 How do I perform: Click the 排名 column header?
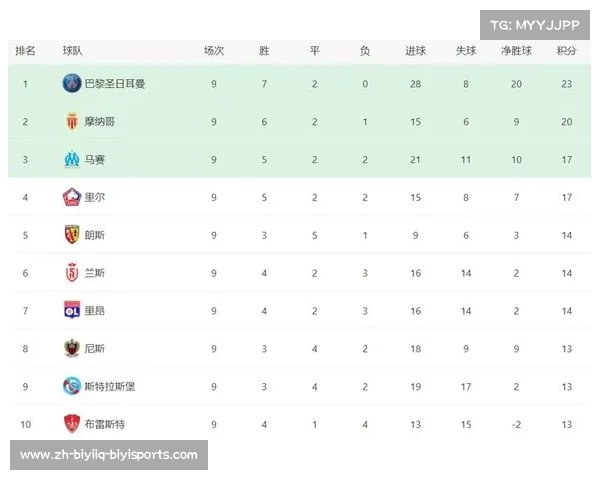[x=25, y=51]
